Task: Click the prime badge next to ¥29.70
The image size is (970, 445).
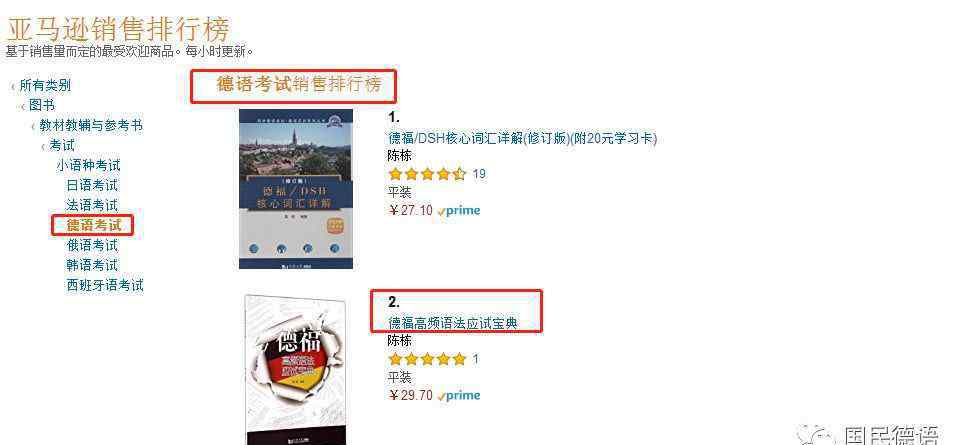Action: click(x=459, y=395)
